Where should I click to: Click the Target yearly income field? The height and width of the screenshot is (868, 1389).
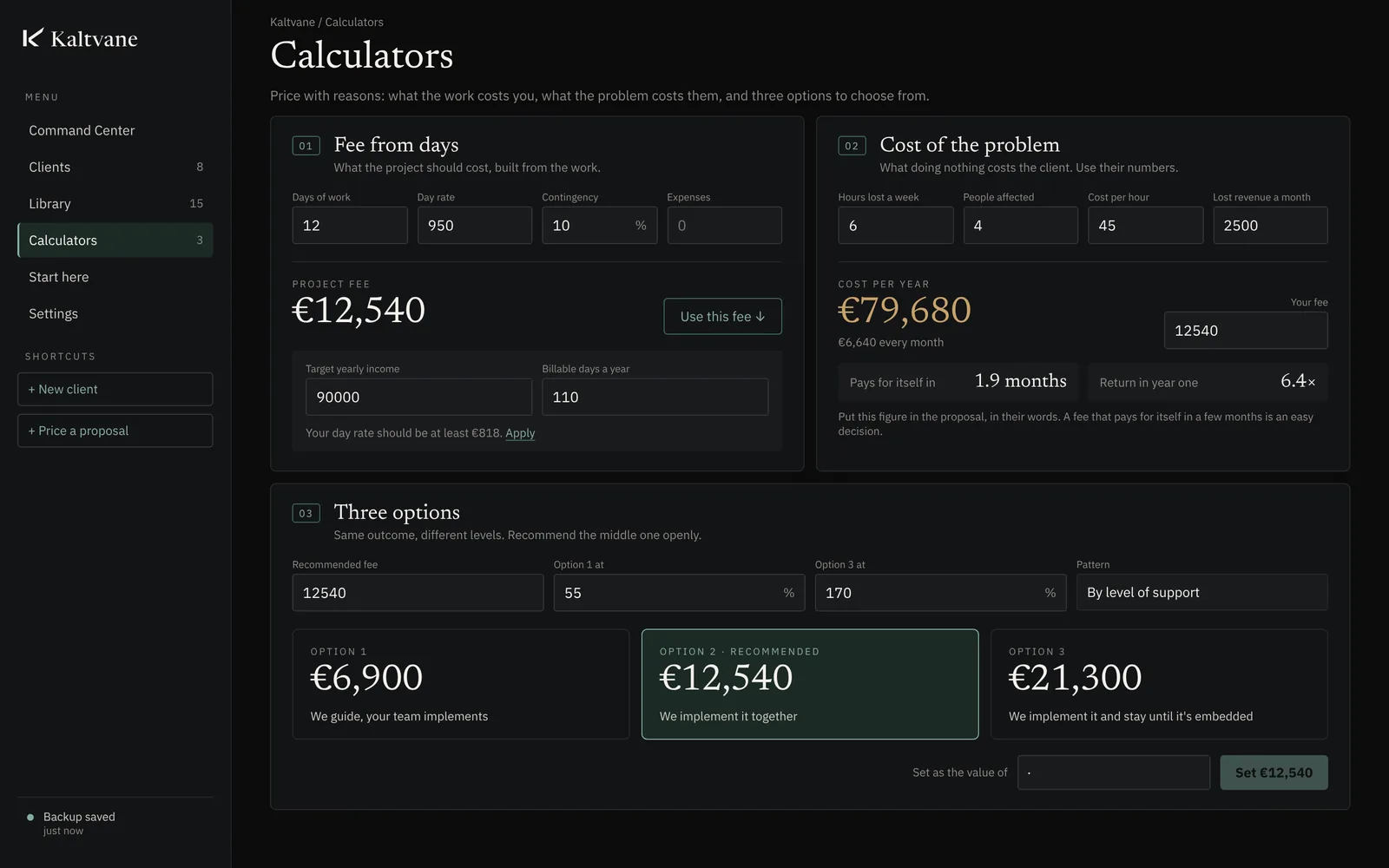click(418, 397)
